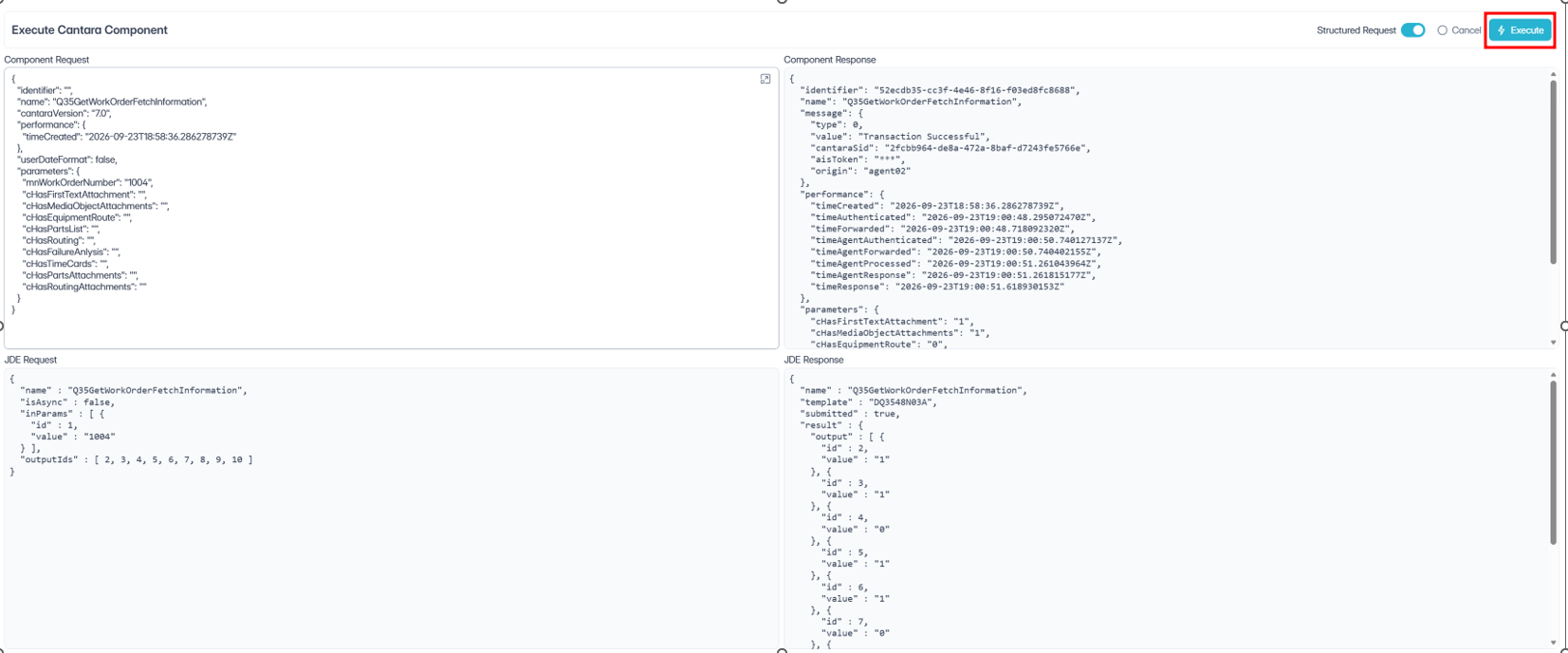
Task: Click the "inParams" line in JDE Request
Action: tap(62, 414)
